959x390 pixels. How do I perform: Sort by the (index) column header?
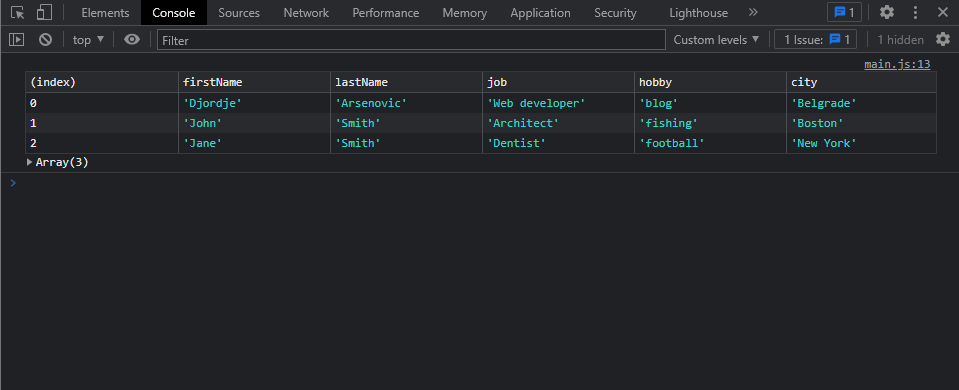pos(102,82)
